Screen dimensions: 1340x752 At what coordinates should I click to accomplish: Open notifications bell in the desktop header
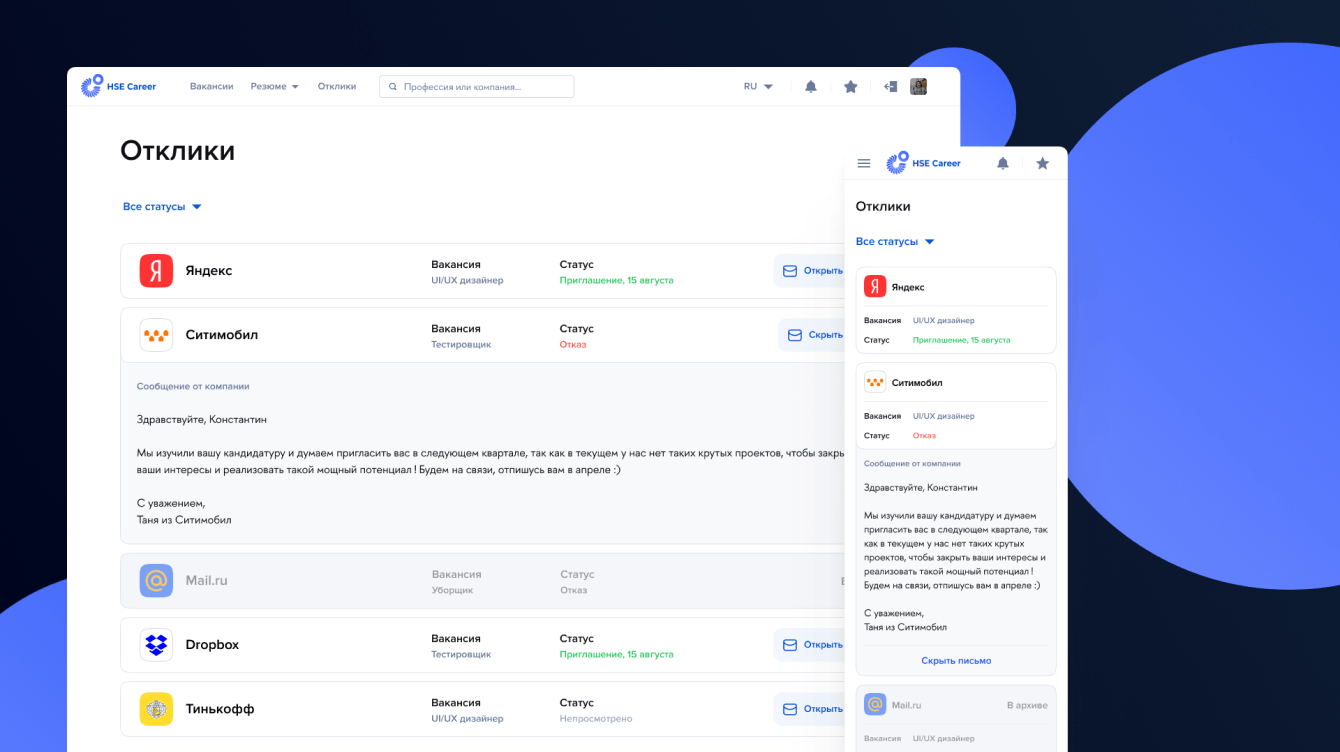(811, 87)
